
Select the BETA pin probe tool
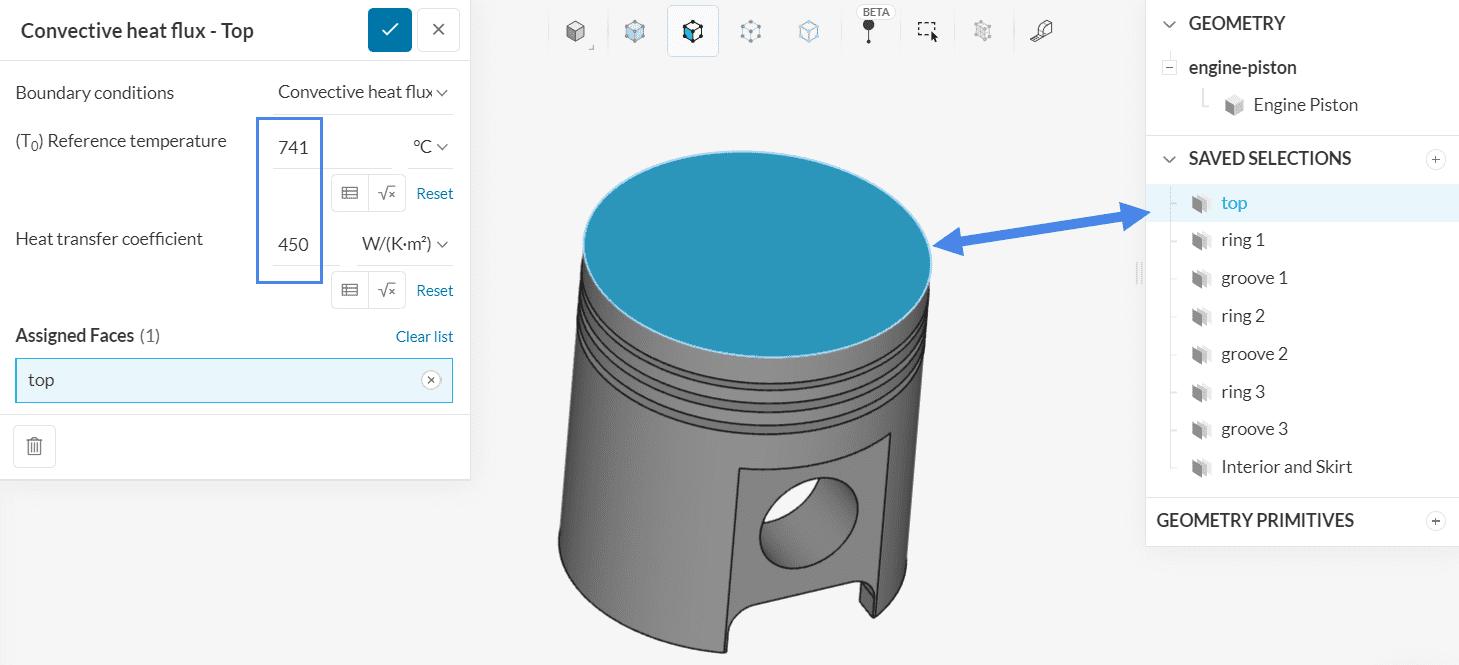click(868, 30)
